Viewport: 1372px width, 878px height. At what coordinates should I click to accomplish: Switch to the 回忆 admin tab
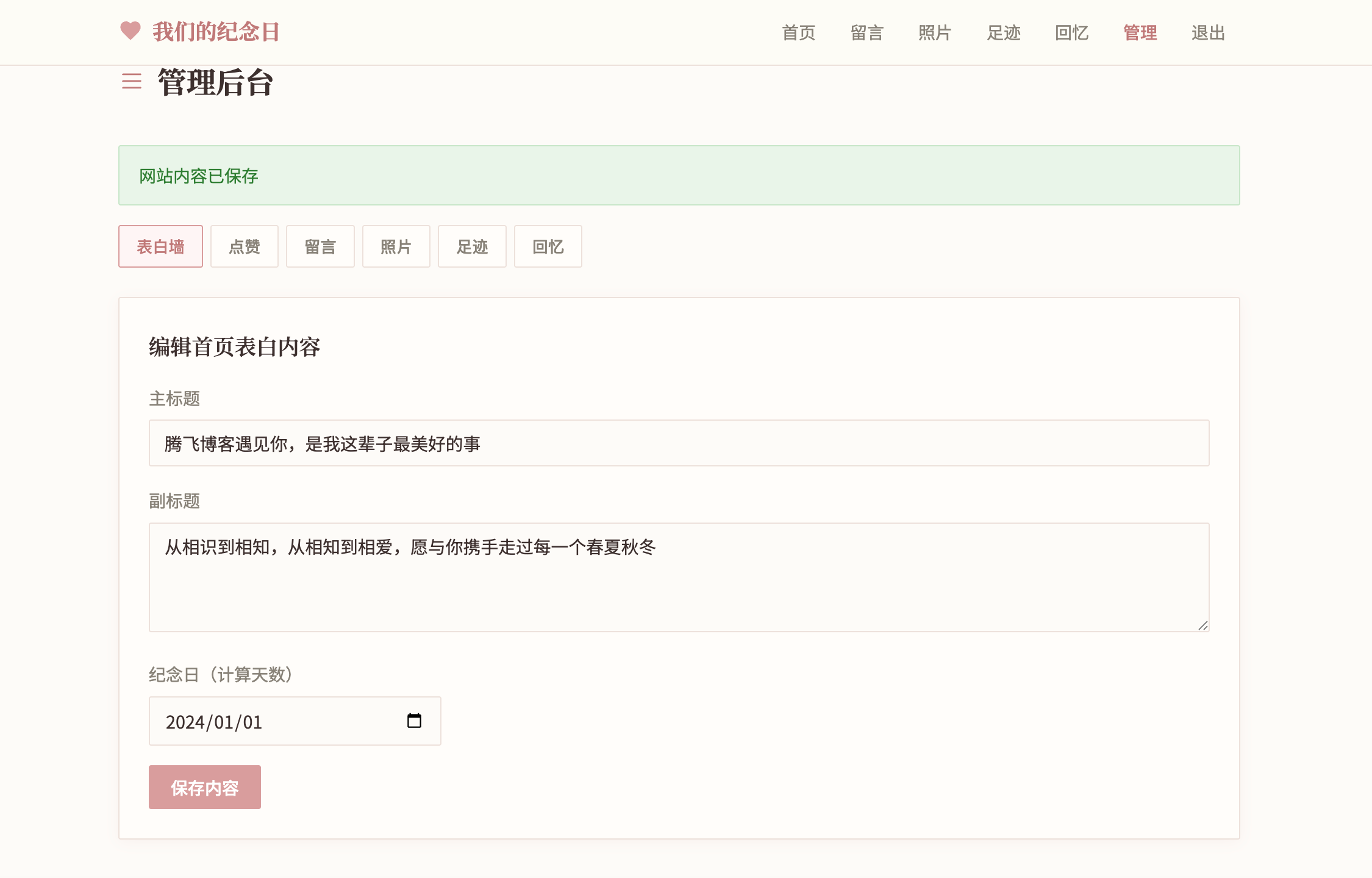tap(548, 246)
